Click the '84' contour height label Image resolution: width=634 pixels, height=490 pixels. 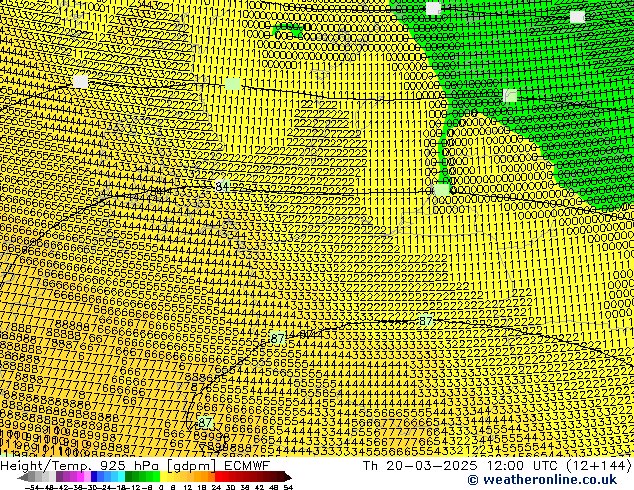[x=222, y=186]
